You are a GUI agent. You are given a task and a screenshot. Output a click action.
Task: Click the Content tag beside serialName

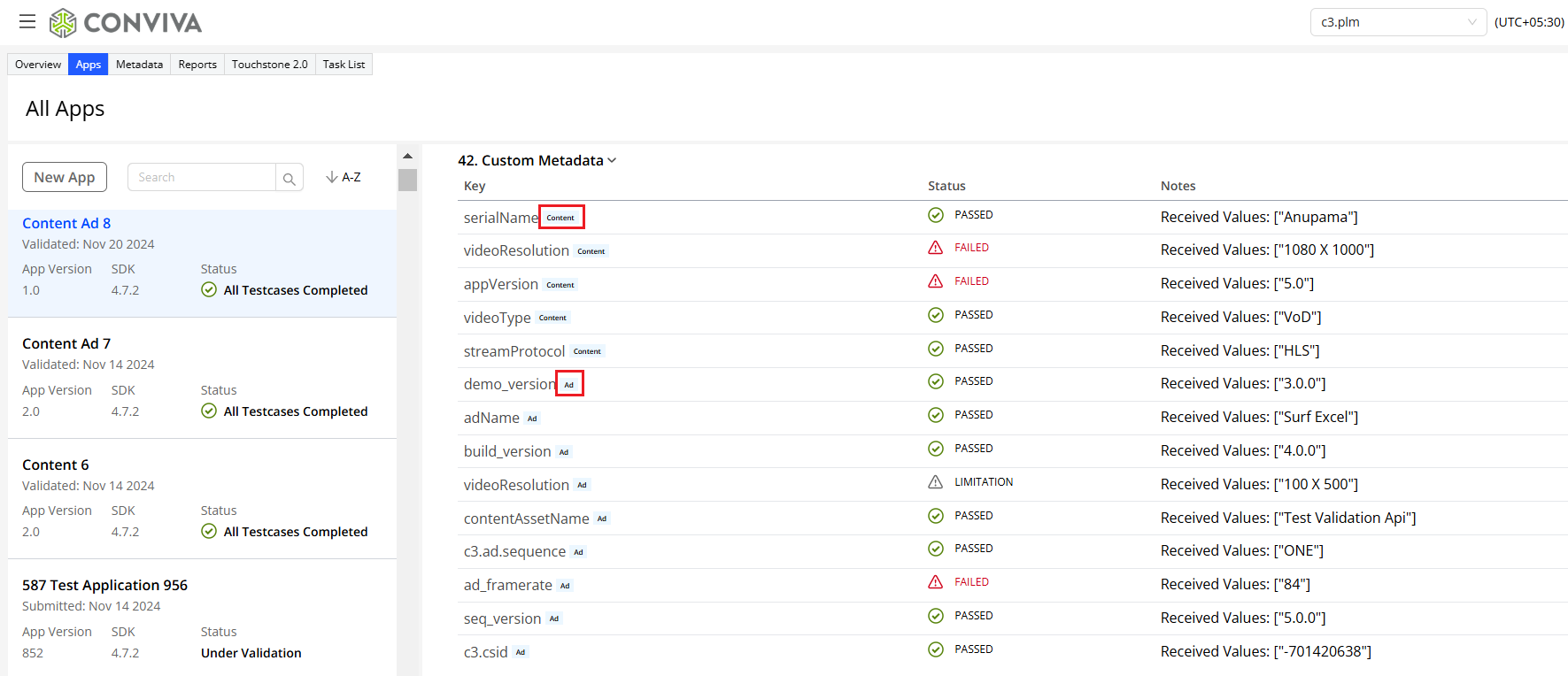click(560, 218)
